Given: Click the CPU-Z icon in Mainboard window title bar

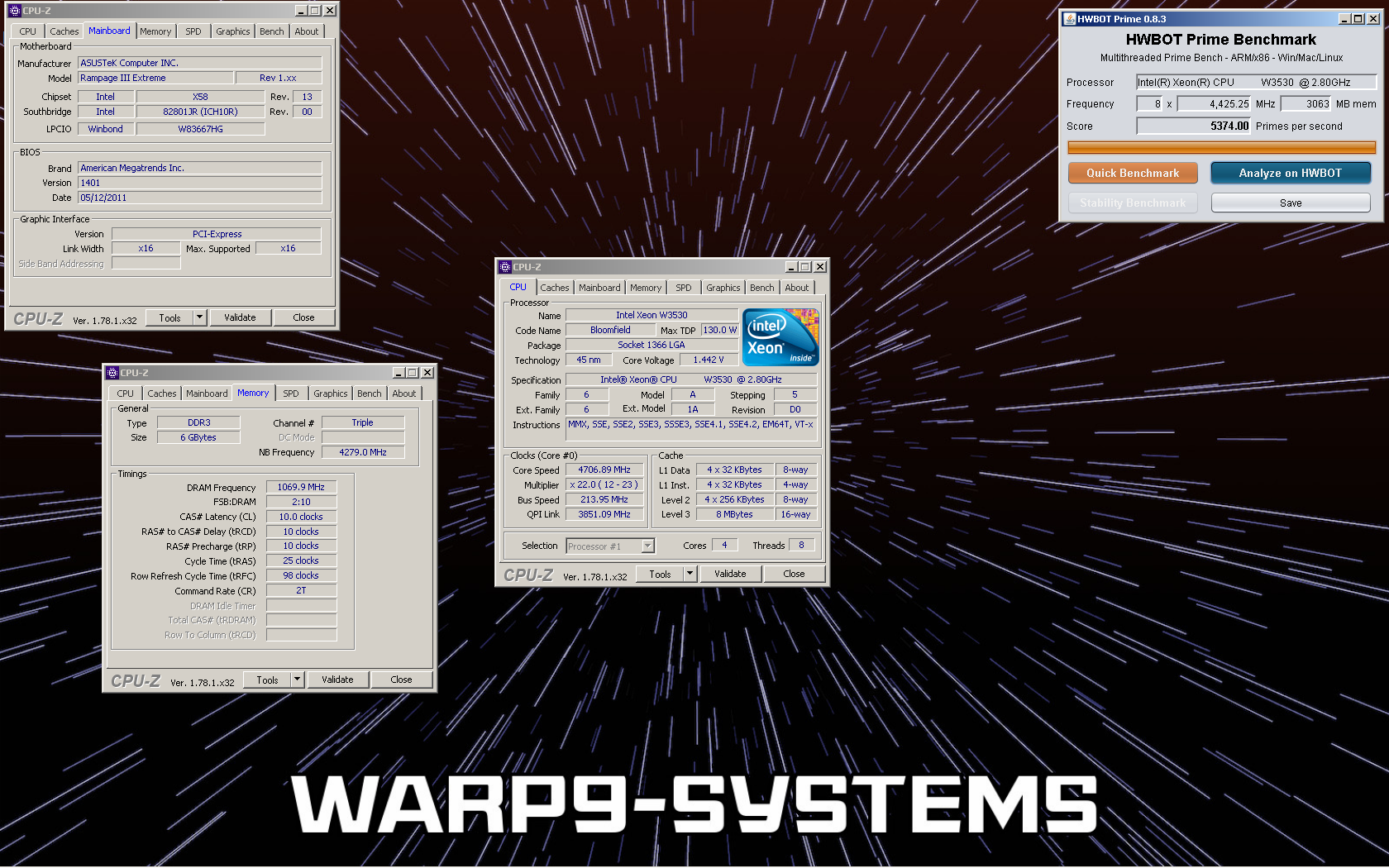Looking at the screenshot, I should click(x=14, y=11).
